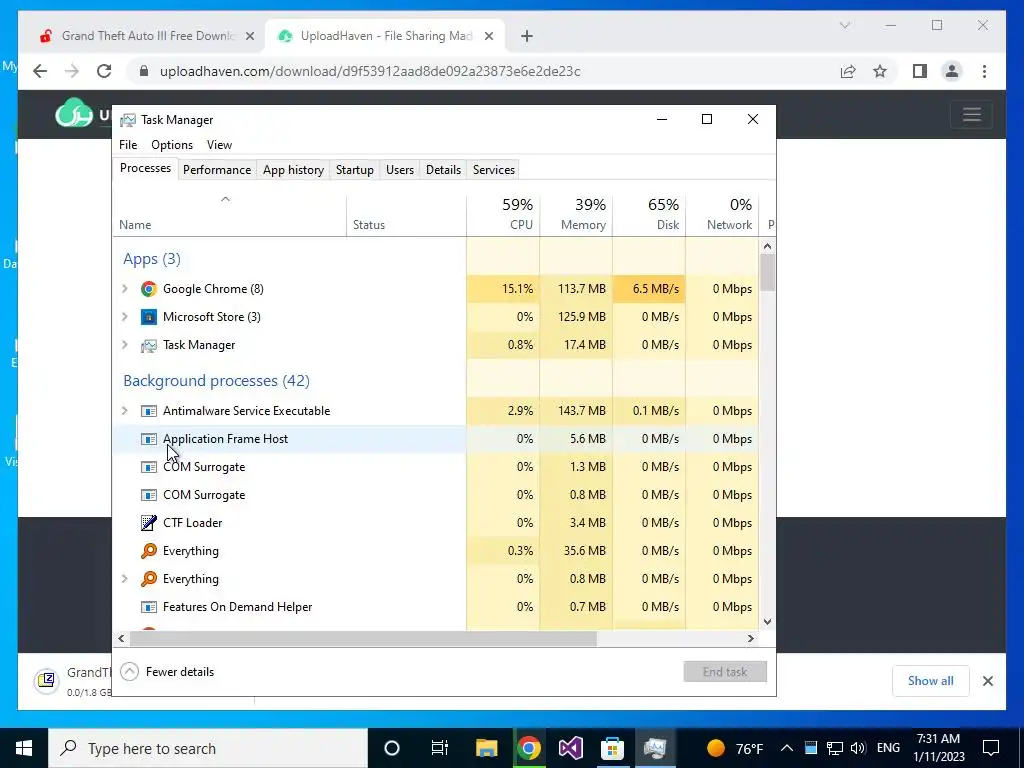Switch to the App history tab

tap(293, 170)
